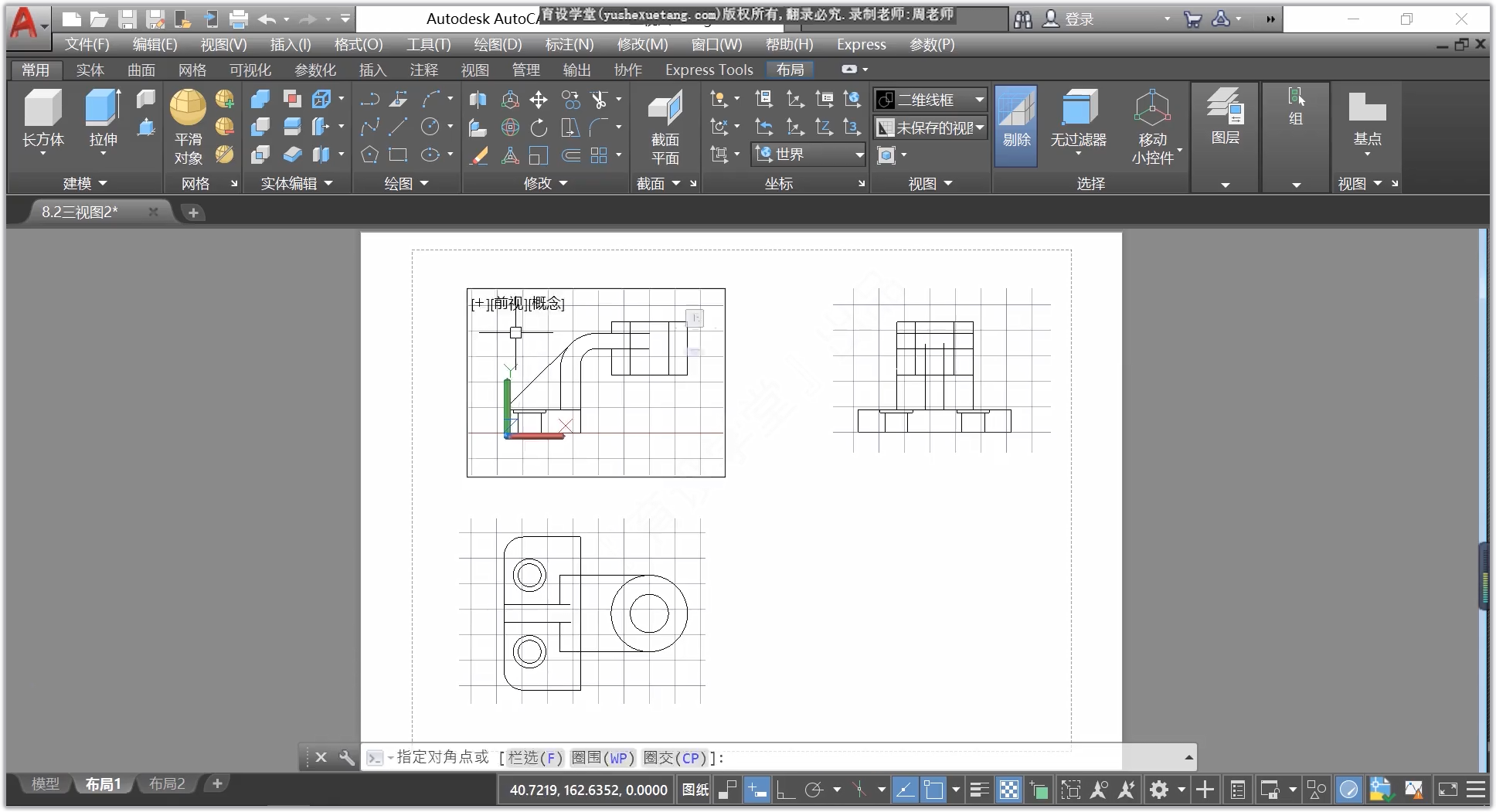Switch to the 布局2 layout tab
Viewport: 1496px width, 812px height.
click(x=167, y=784)
